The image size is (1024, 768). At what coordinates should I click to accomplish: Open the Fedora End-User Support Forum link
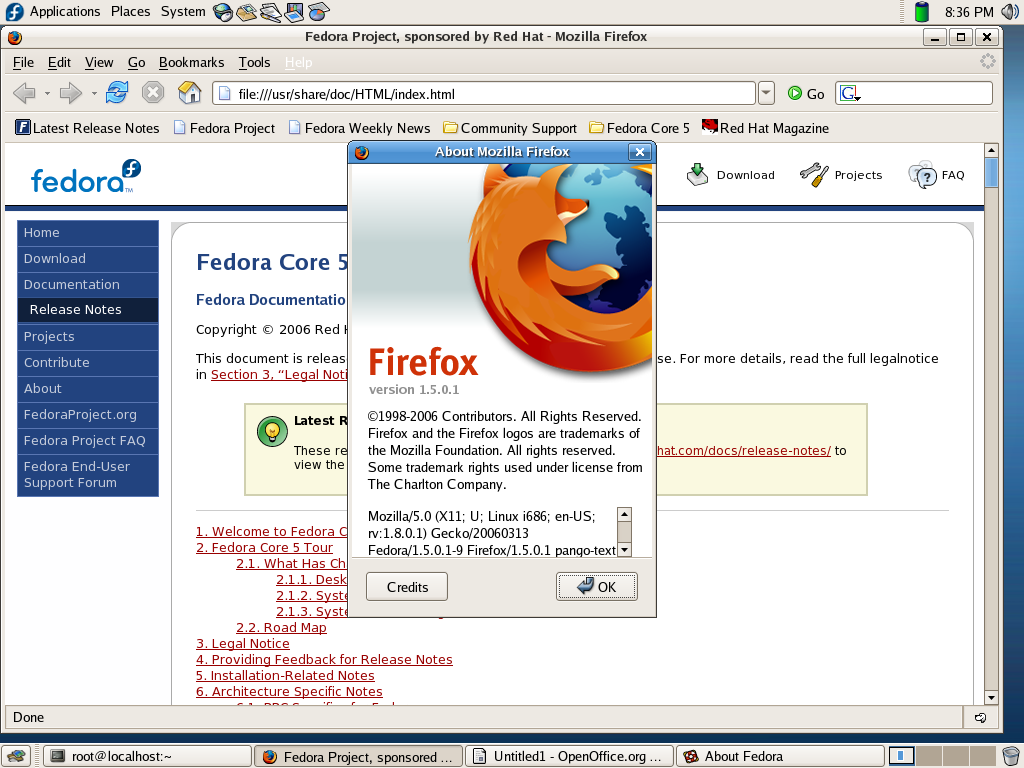tap(88, 475)
